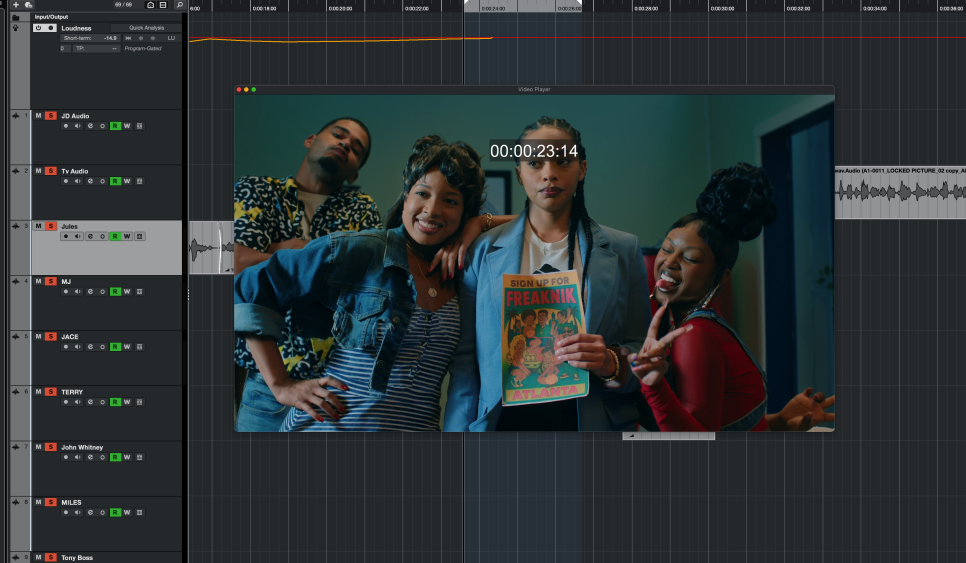The image size is (966, 563).
Task: Click the 69 / 69 track count
Action: tap(123, 4)
